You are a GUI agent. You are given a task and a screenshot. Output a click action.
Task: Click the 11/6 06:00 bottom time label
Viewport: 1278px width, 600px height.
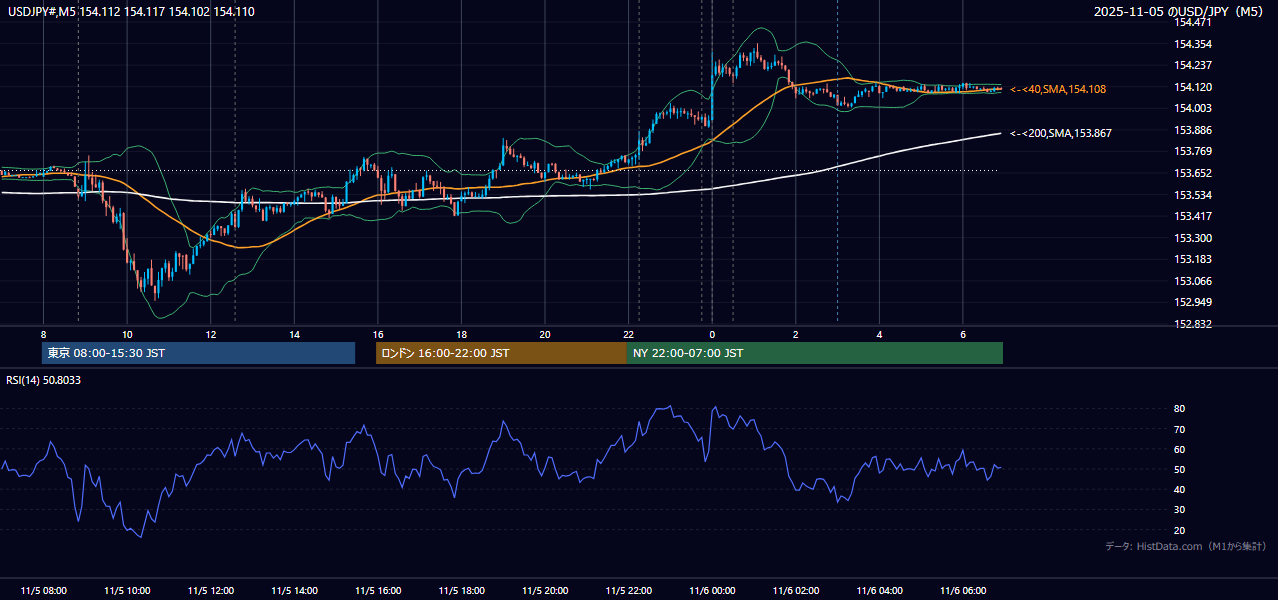963,591
